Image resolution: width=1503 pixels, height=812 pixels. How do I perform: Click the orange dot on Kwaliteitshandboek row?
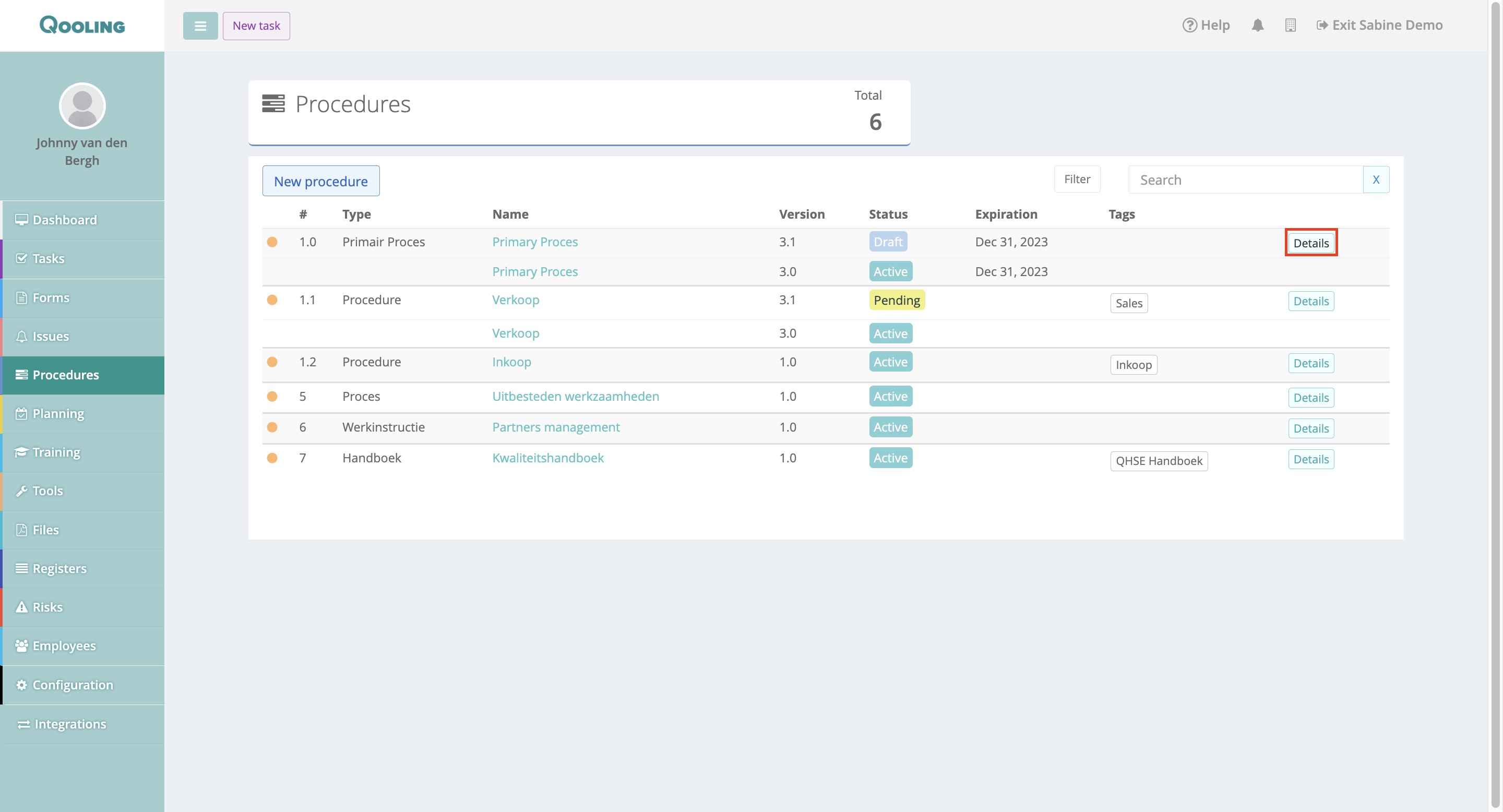coord(272,458)
